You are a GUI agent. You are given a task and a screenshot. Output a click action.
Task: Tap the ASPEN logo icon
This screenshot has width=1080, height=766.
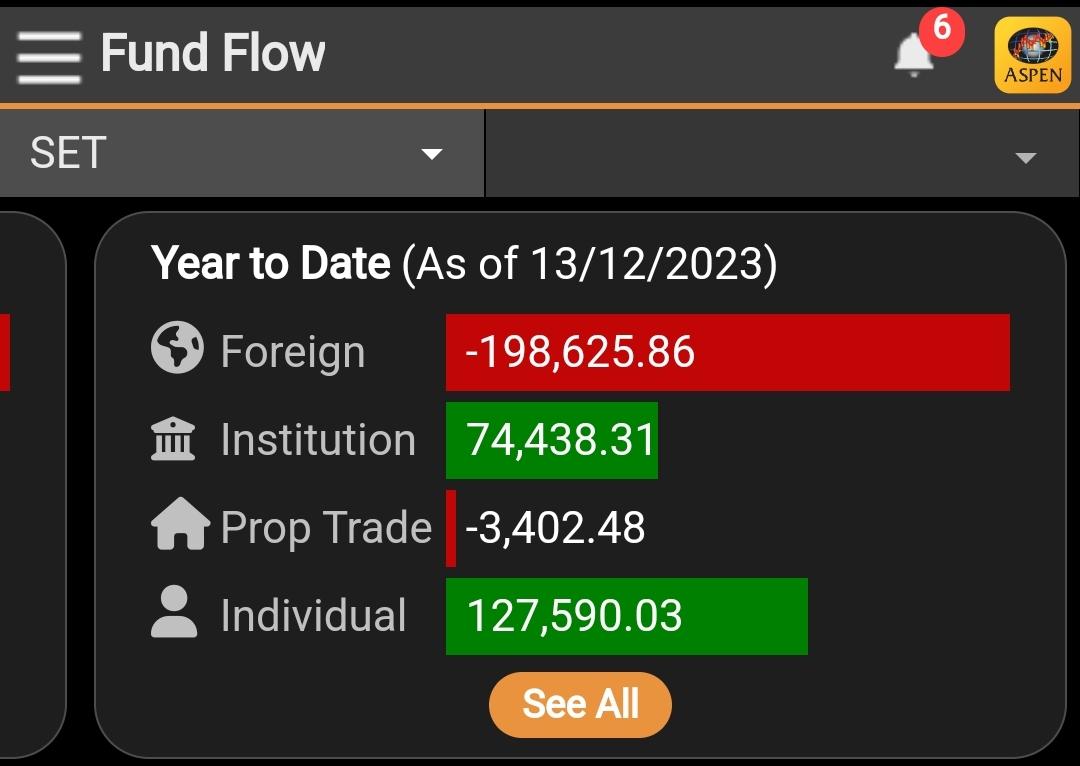click(1032, 55)
